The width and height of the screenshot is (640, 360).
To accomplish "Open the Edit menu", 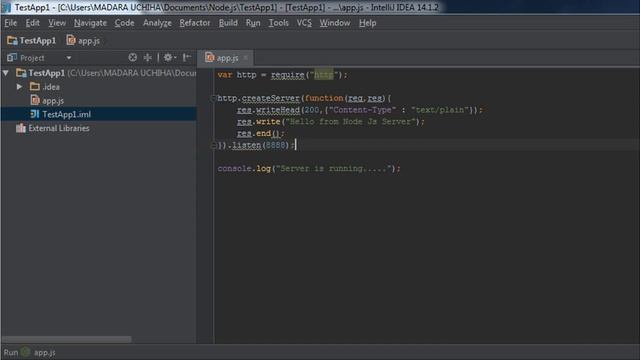I will coord(33,23).
